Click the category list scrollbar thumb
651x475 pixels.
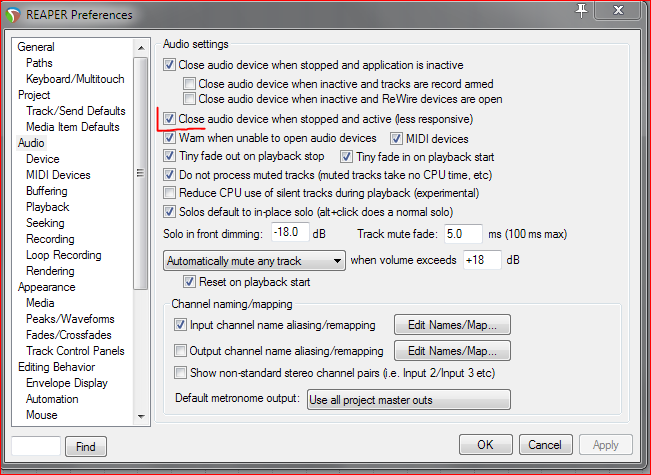[141, 173]
